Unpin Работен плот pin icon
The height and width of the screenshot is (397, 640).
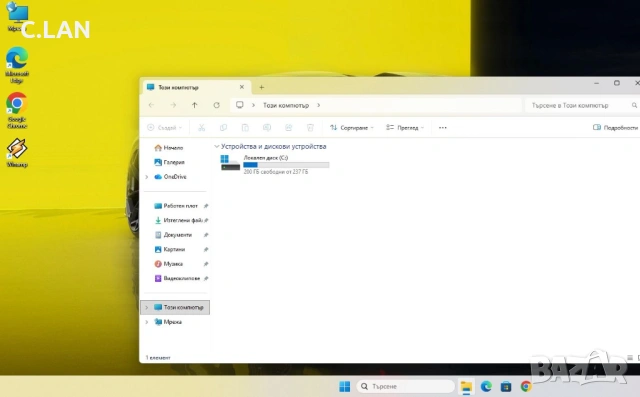[x=206, y=206]
